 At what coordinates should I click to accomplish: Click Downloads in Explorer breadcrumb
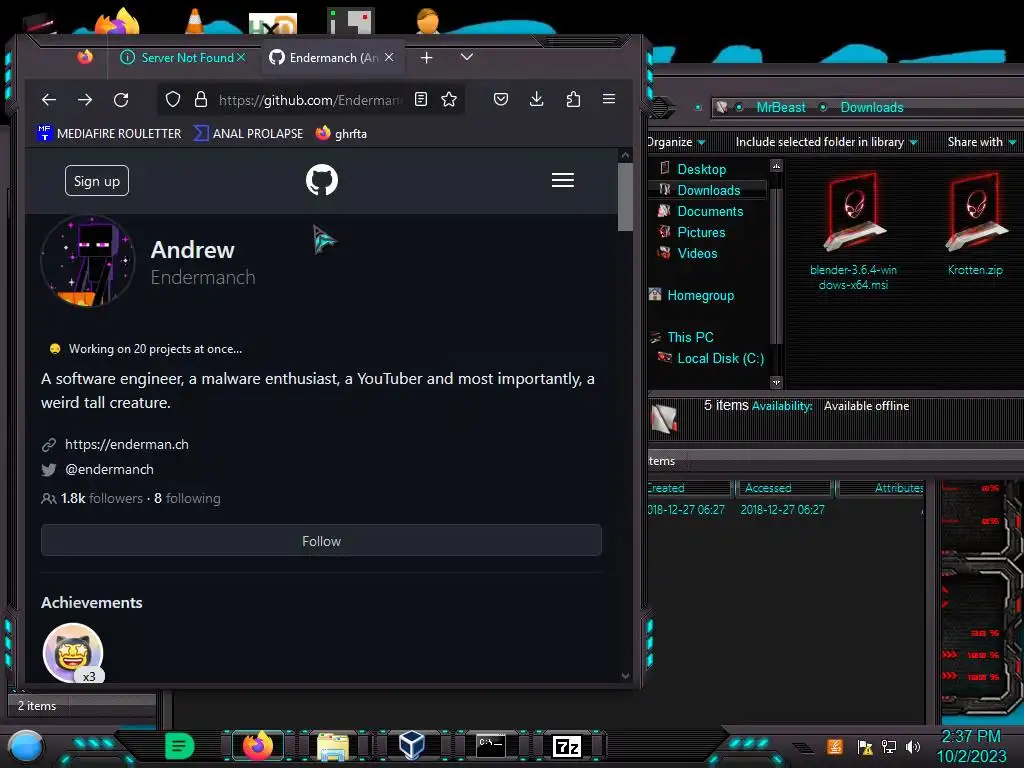coord(872,108)
